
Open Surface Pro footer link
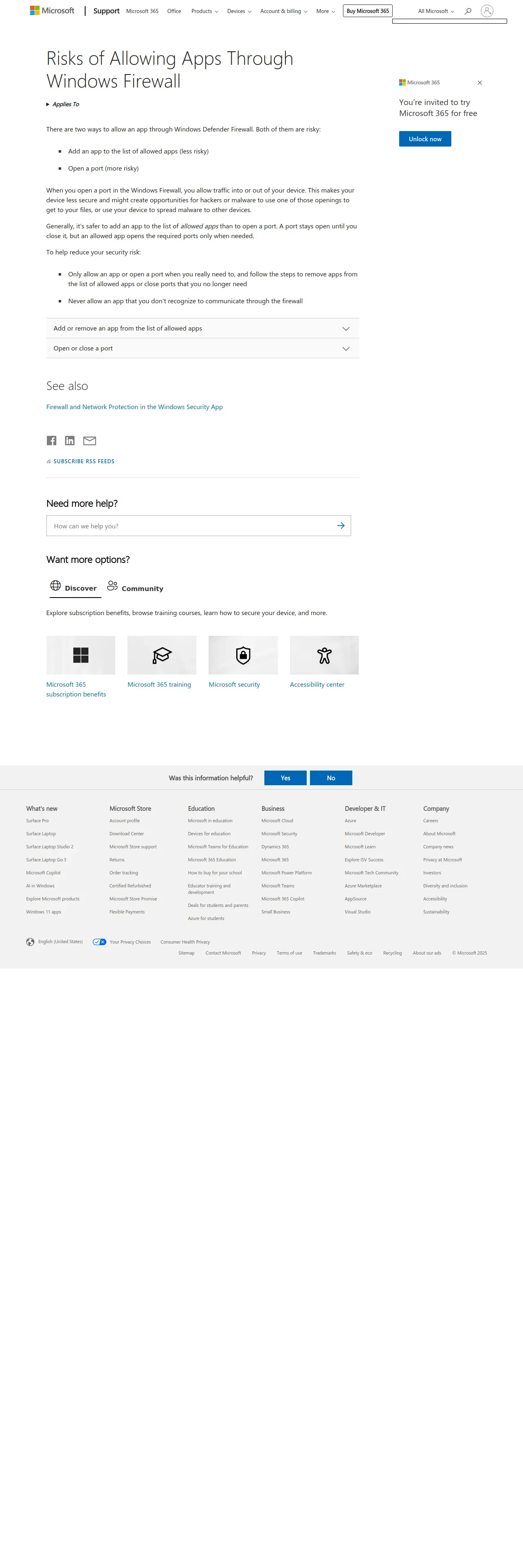pos(37,821)
